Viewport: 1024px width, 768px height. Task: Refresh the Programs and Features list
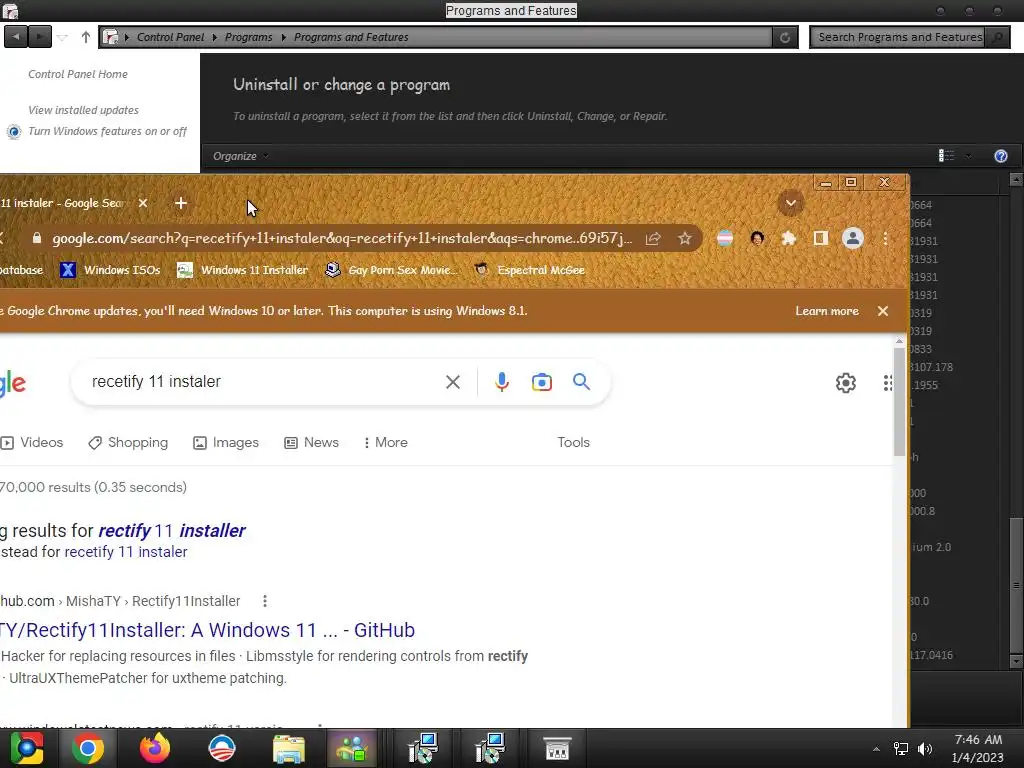784,37
